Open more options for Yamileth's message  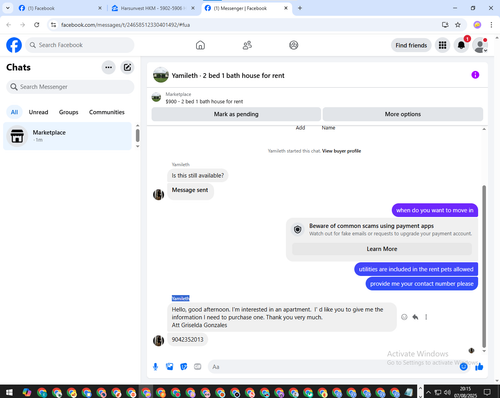click(426, 317)
